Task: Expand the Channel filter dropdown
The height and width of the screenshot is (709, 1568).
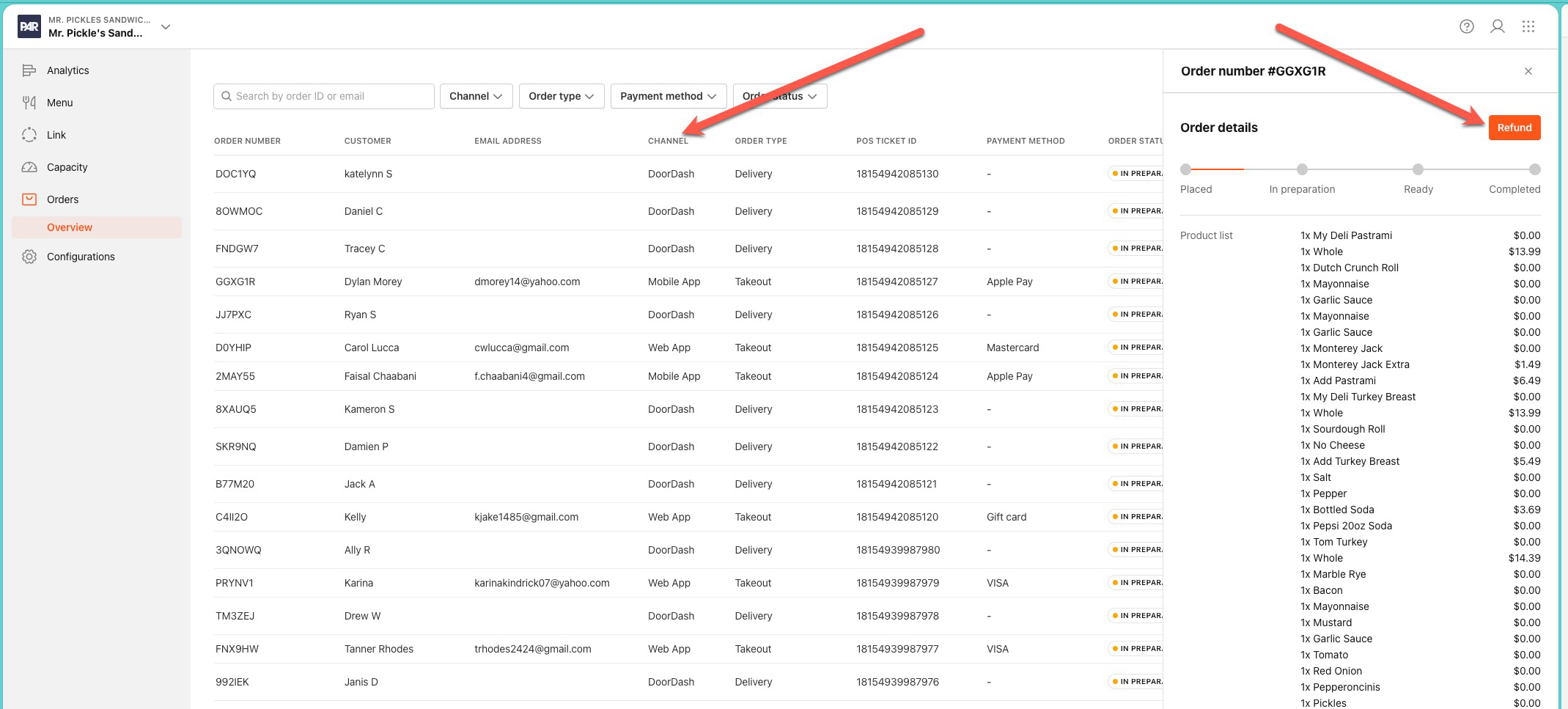Action: 476,96
